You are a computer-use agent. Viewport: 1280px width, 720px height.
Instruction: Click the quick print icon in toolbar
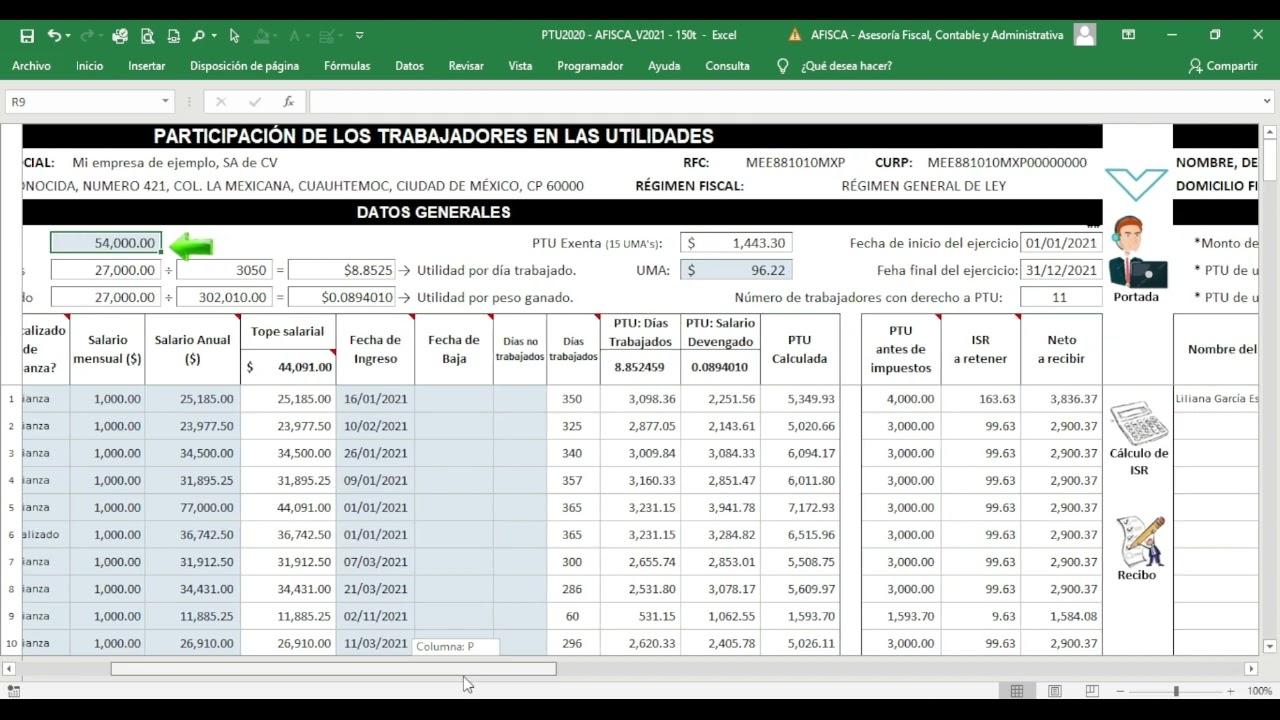click(x=120, y=35)
